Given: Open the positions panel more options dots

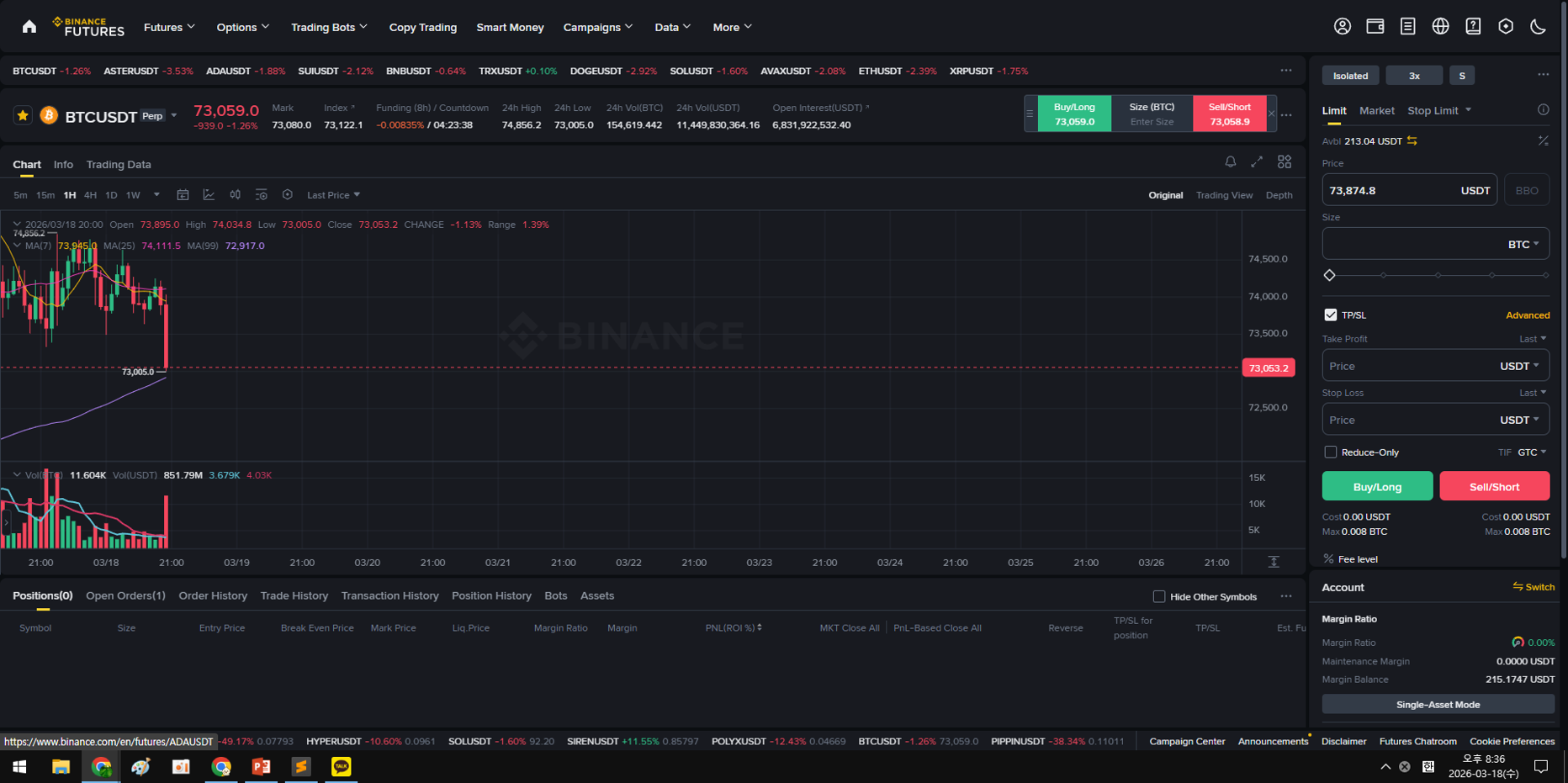Looking at the screenshot, I should click(x=1286, y=596).
